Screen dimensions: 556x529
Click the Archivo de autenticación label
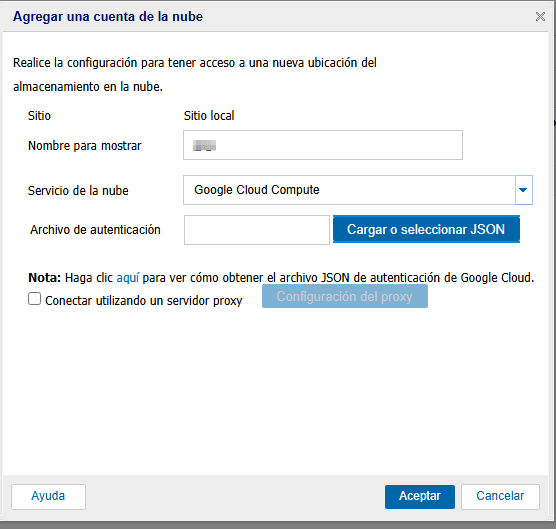click(95, 230)
